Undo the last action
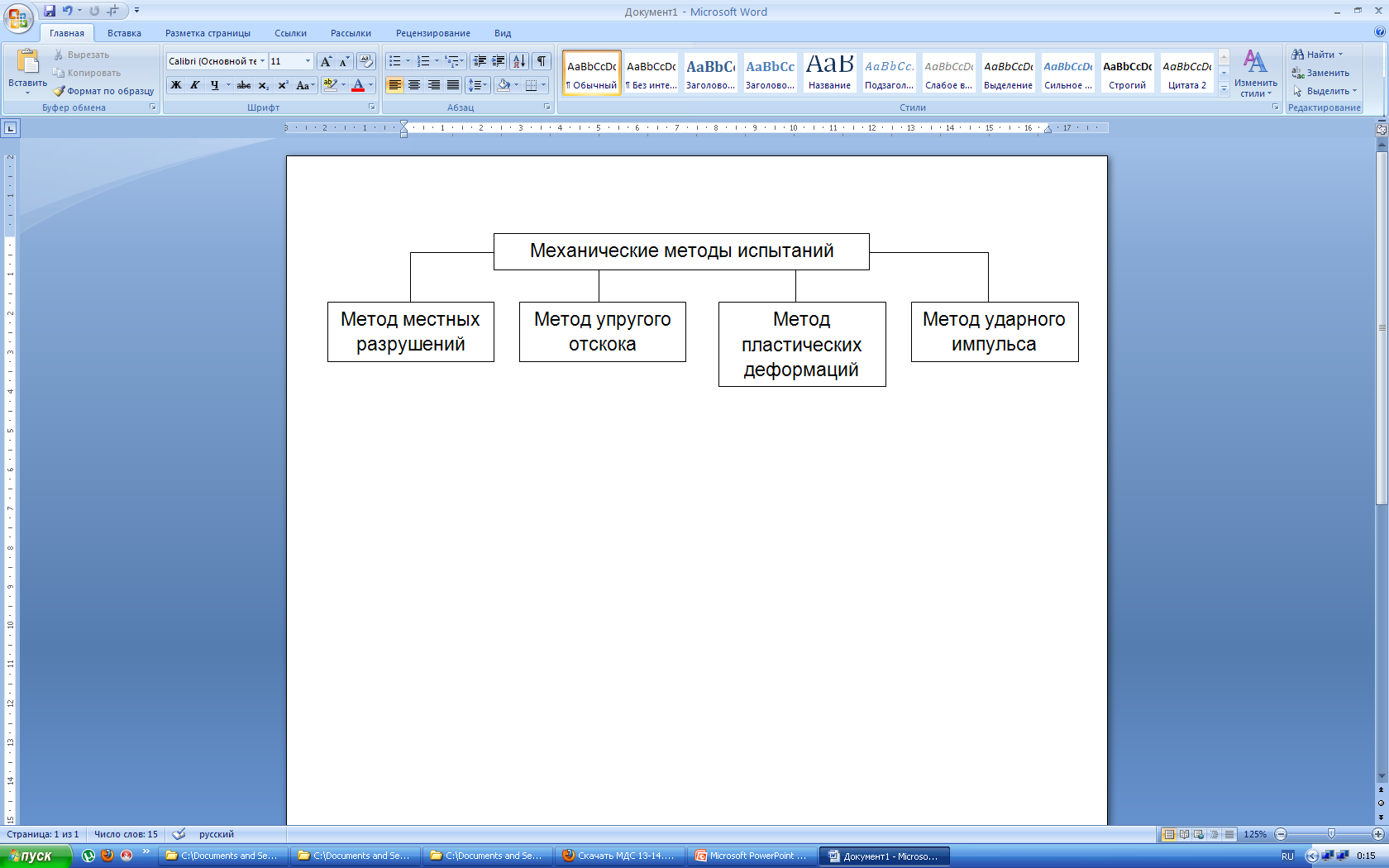This screenshot has width=1389, height=868. point(67,11)
